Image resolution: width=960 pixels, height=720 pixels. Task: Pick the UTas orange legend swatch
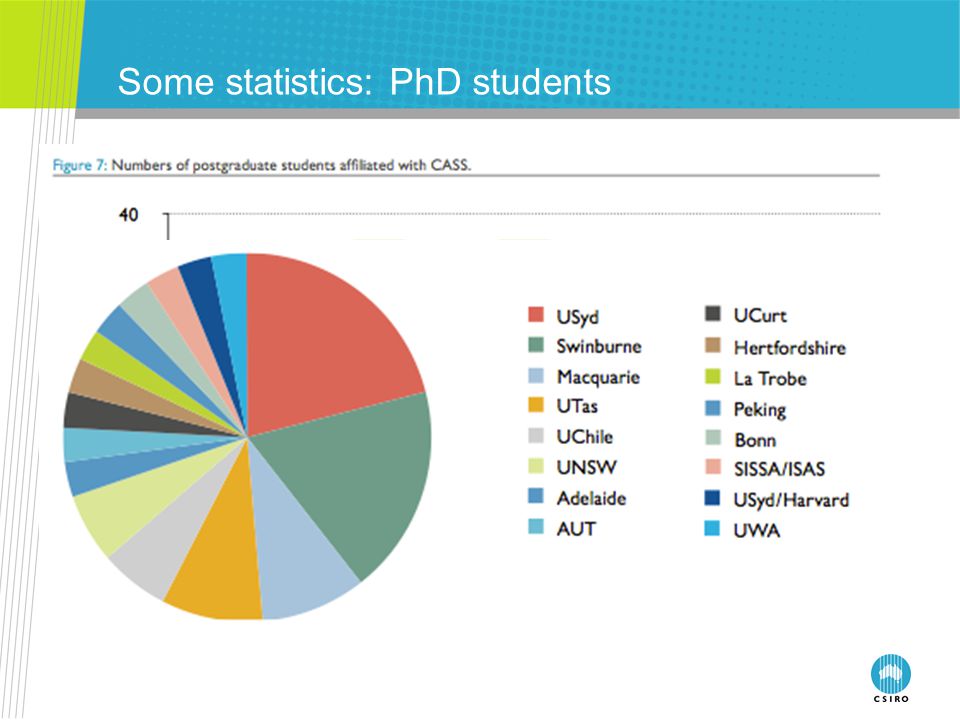tap(536, 405)
